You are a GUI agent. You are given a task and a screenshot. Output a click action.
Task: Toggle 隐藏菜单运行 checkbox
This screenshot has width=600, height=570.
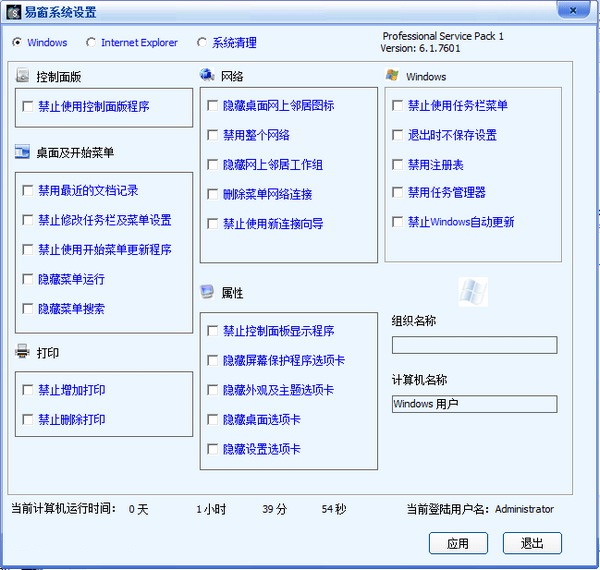point(28,279)
